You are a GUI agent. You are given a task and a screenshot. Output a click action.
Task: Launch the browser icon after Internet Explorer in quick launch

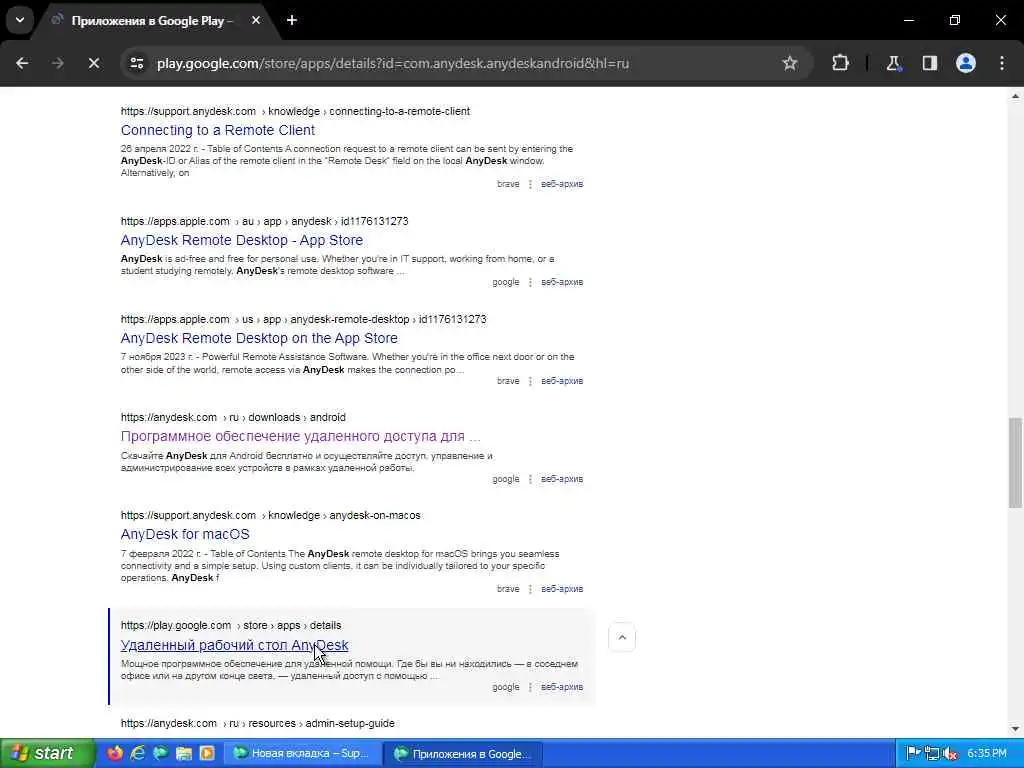pyautogui.click(x=161, y=753)
